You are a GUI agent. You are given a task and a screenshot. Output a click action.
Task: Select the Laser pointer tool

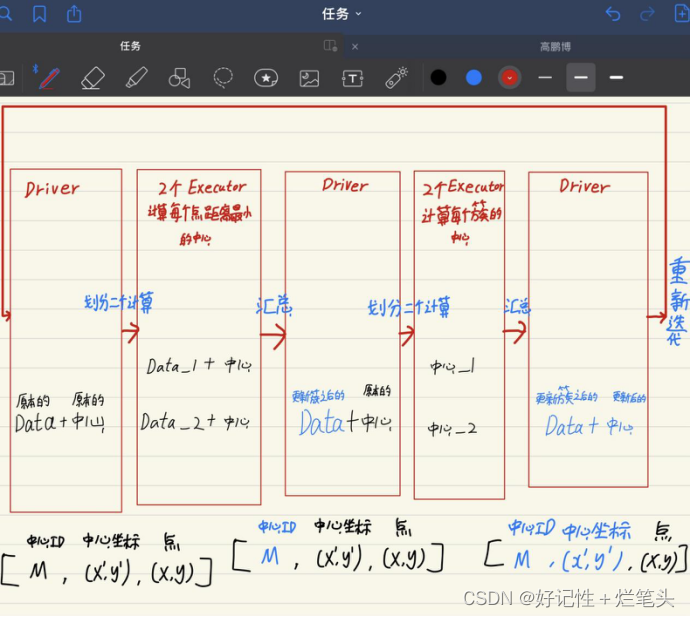[x=396, y=78]
